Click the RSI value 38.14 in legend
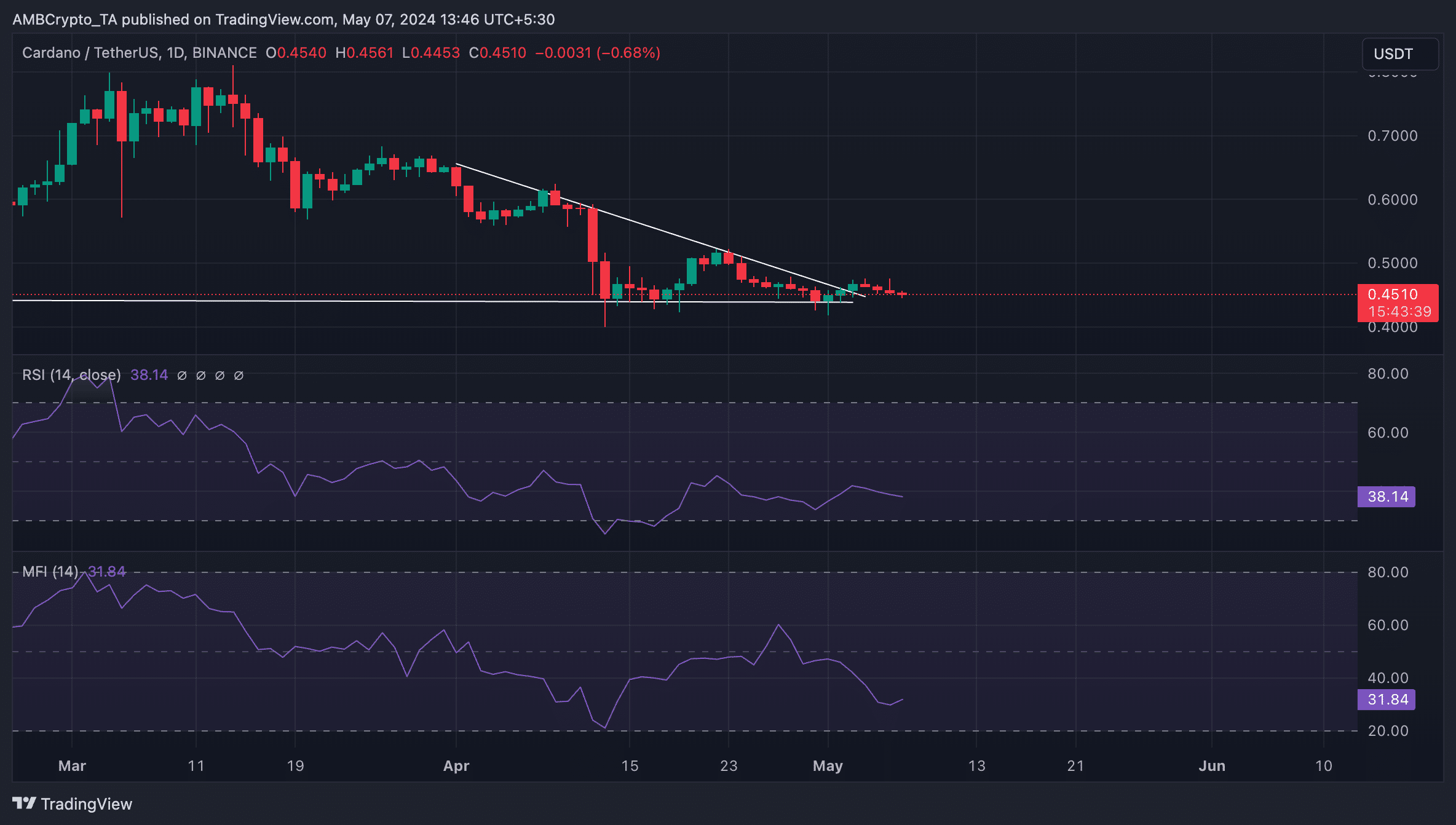Image resolution: width=1456 pixels, height=825 pixels. pyautogui.click(x=149, y=375)
